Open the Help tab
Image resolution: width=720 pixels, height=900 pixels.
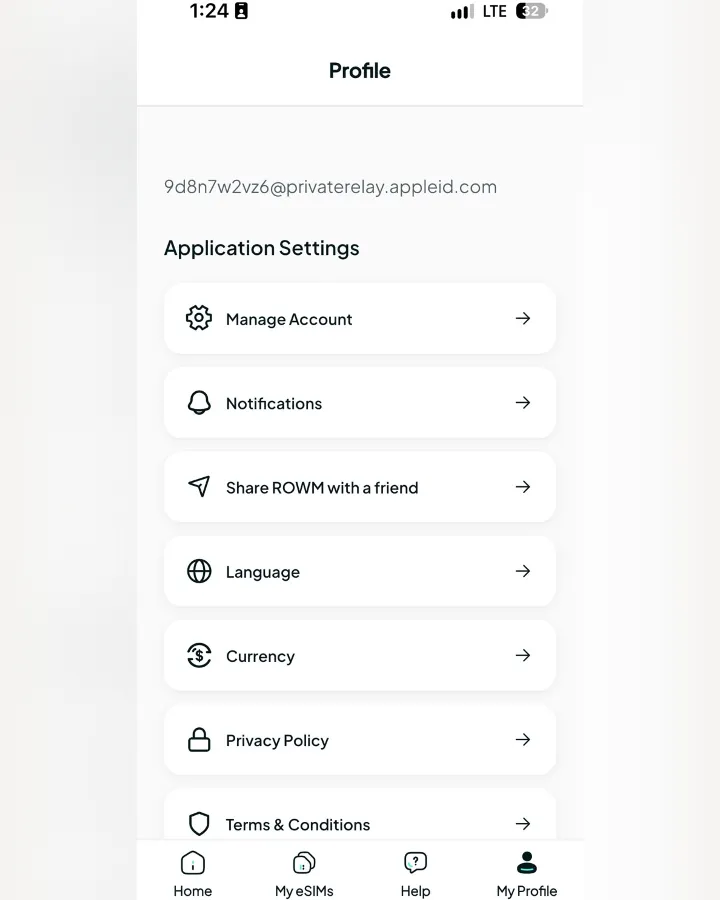415,874
